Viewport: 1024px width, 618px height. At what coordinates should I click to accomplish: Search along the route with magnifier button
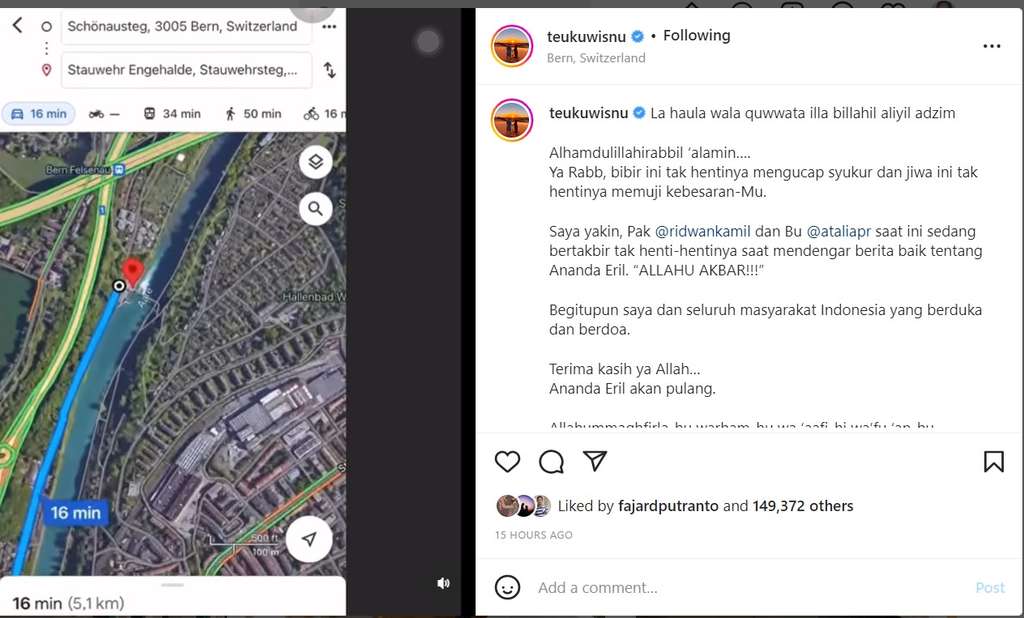coord(315,208)
